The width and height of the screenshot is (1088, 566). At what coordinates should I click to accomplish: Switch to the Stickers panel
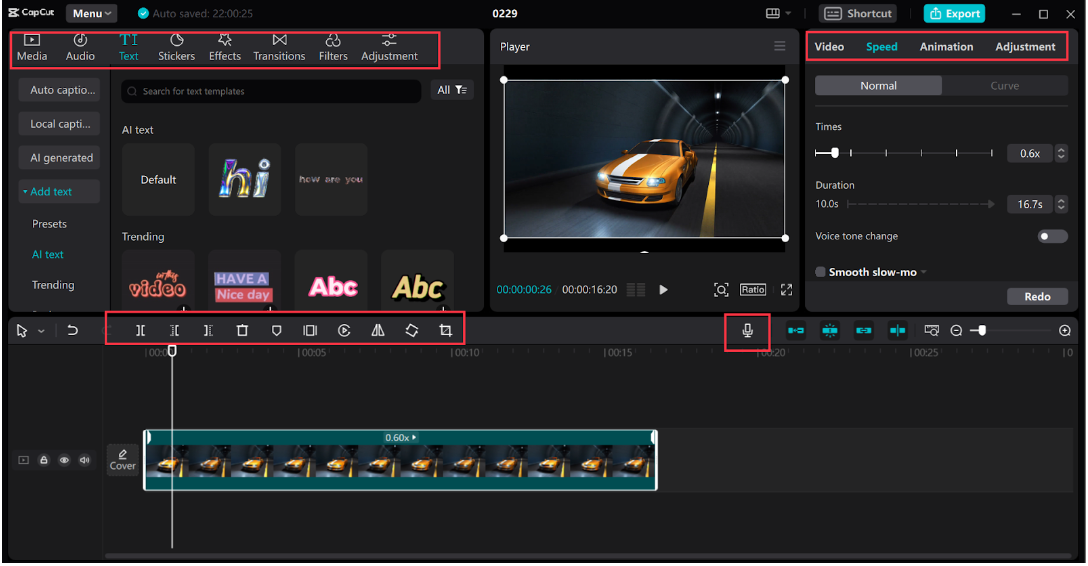(176, 48)
